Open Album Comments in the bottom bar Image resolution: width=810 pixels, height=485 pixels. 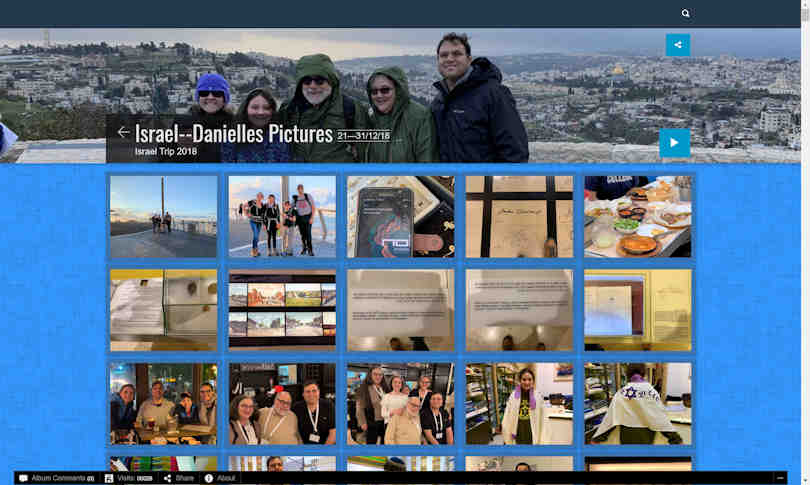[x=57, y=478]
